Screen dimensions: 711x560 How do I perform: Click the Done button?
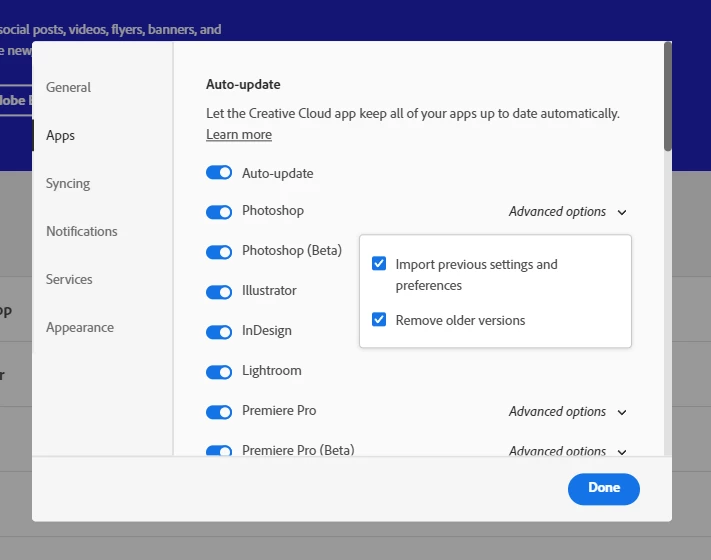click(604, 489)
